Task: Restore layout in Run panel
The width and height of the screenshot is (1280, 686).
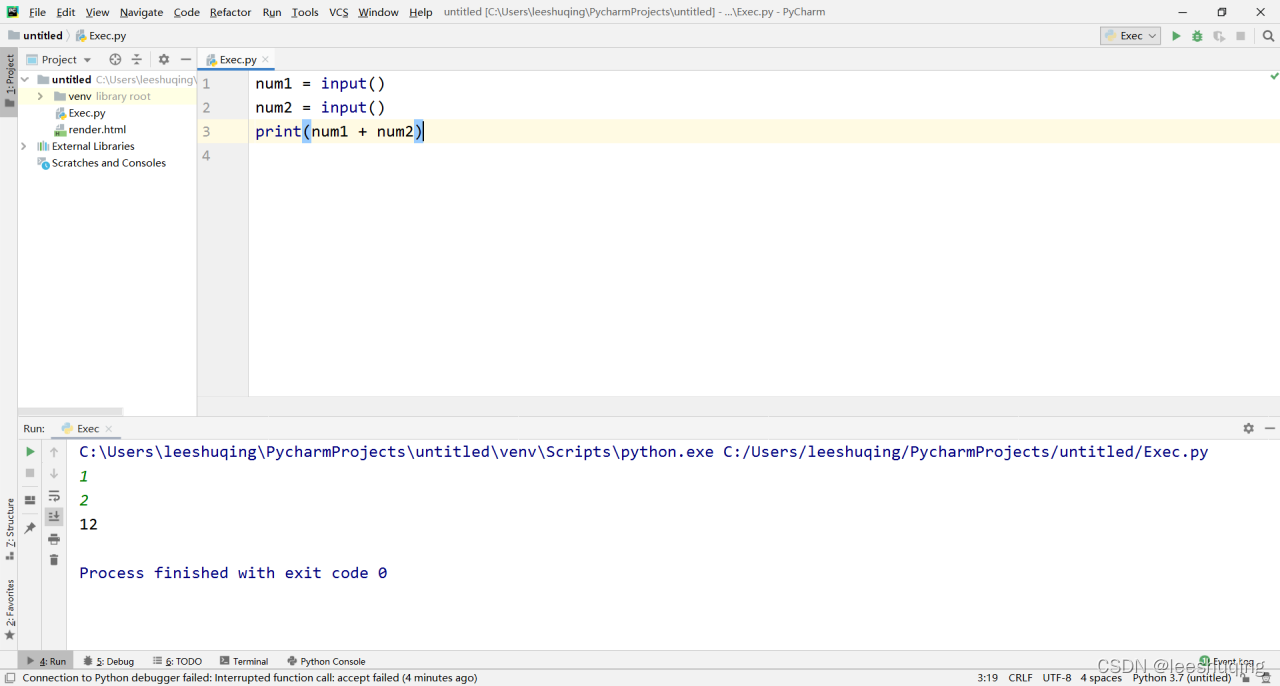Action: coord(30,500)
